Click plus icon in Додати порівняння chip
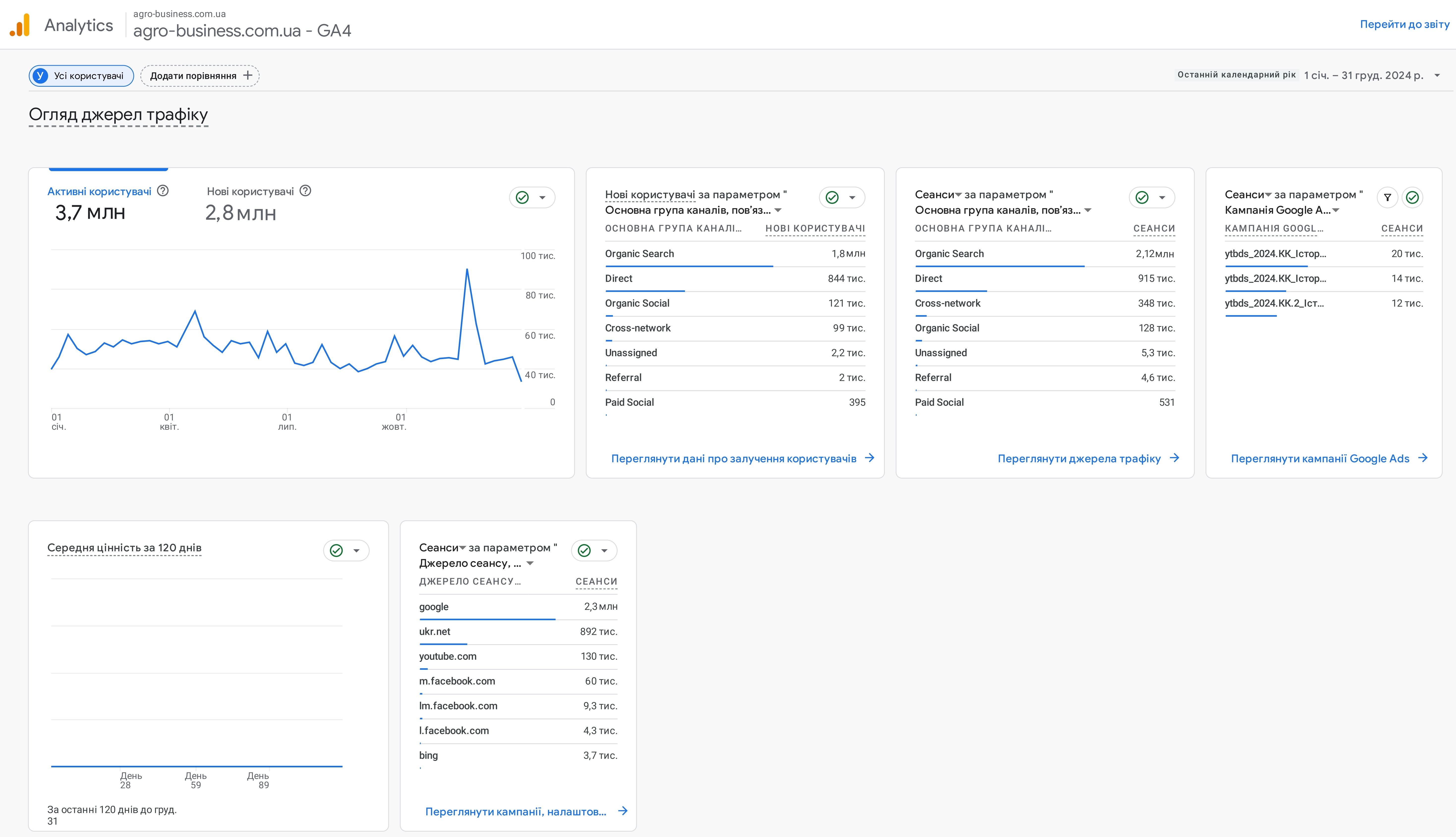1456x837 pixels. (248, 75)
